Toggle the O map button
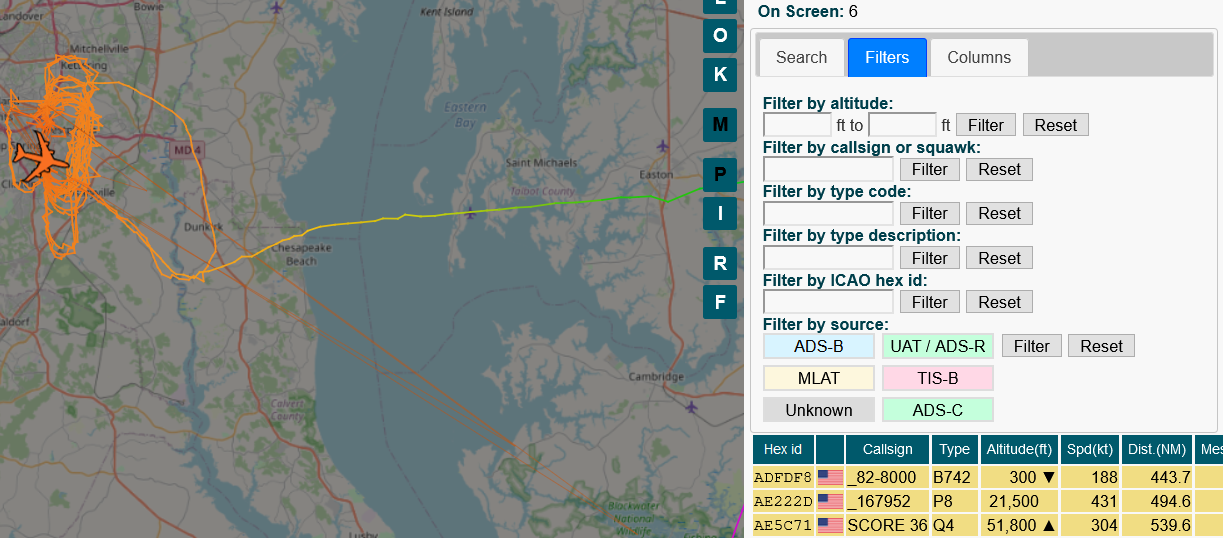Viewport: 1223px width, 538px height. pyautogui.click(x=720, y=34)
